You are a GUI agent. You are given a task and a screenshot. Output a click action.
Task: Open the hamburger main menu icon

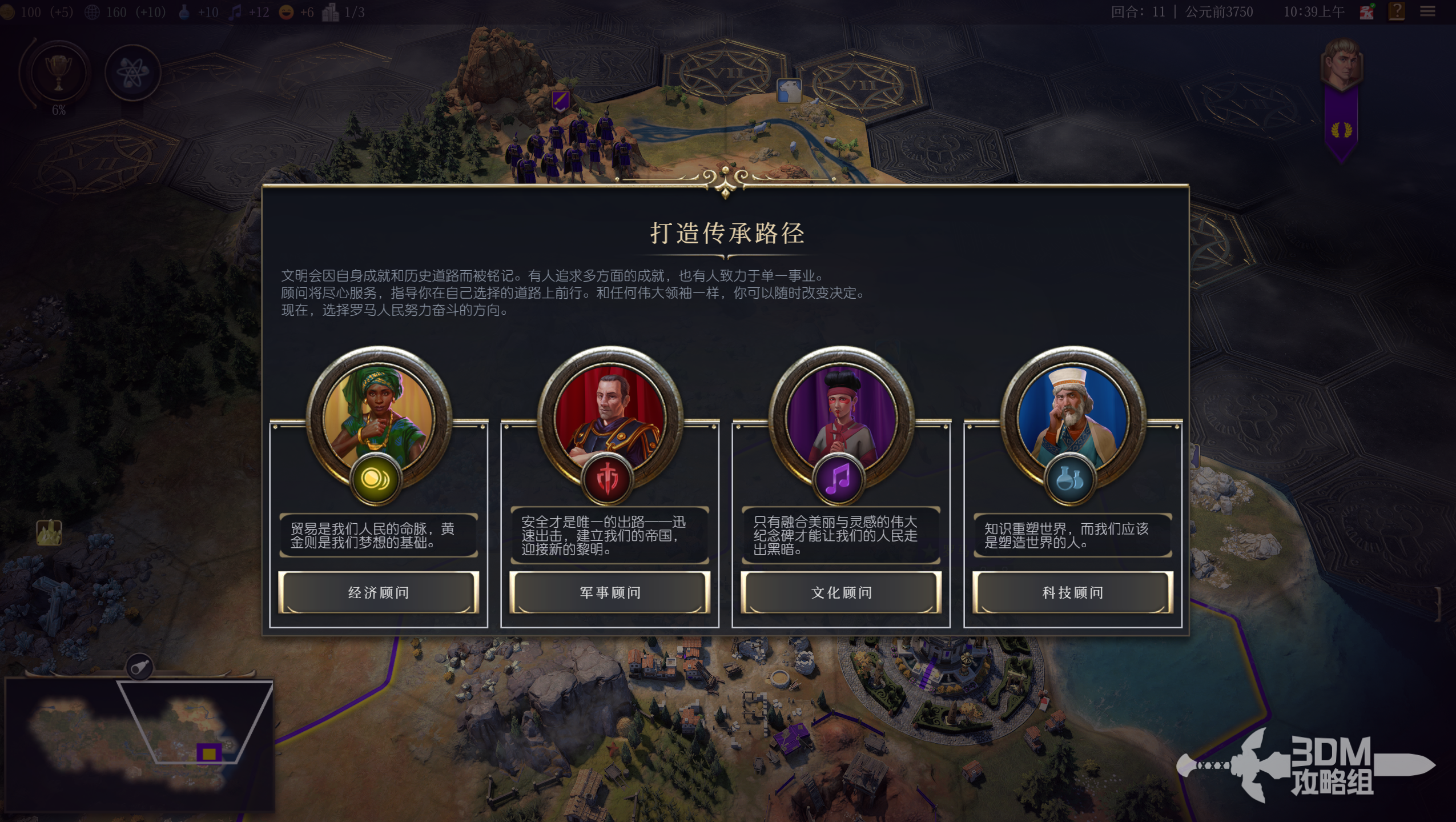[1427, 11]
